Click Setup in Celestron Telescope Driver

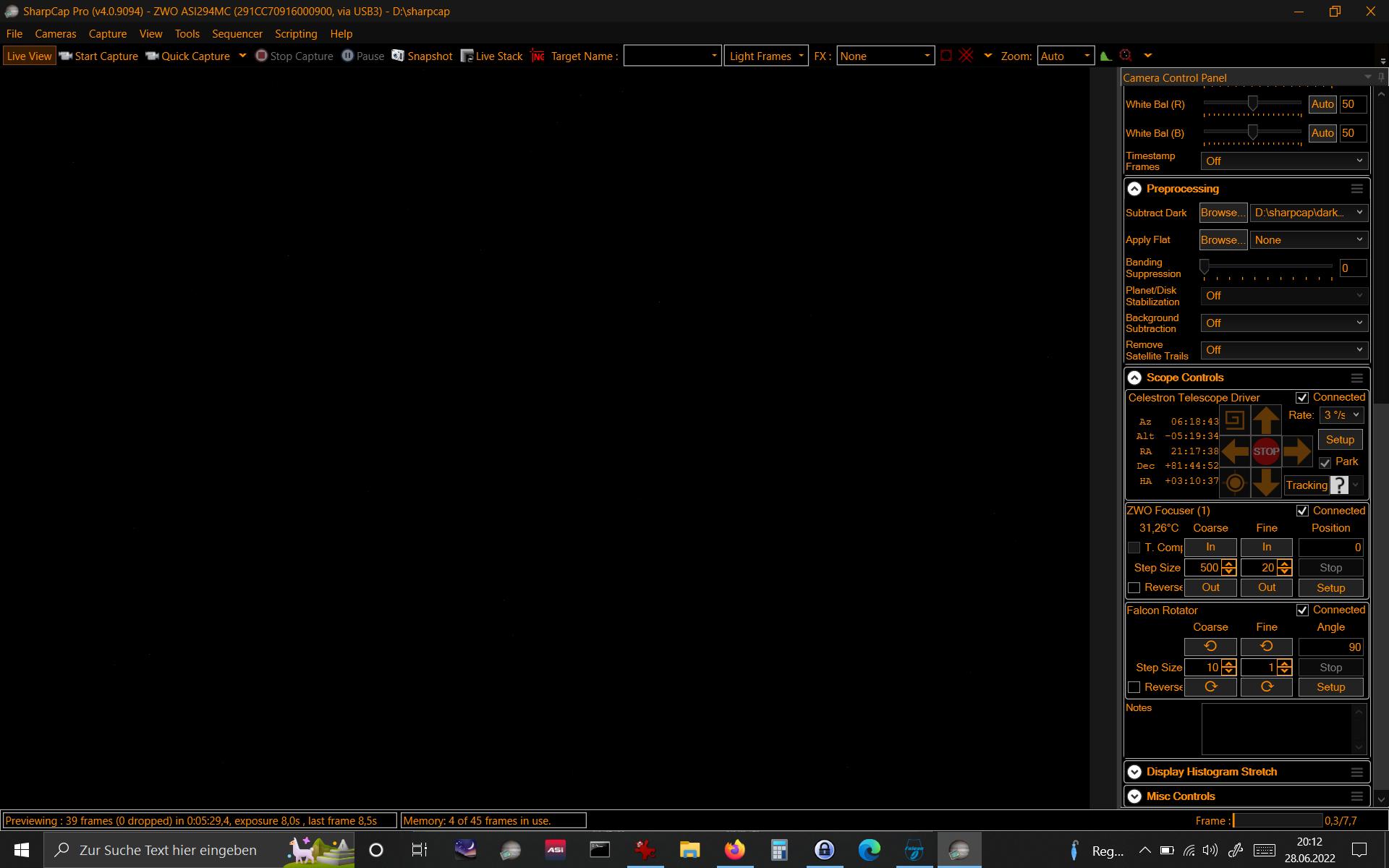pyautogui.click(x=1340, y=440)
